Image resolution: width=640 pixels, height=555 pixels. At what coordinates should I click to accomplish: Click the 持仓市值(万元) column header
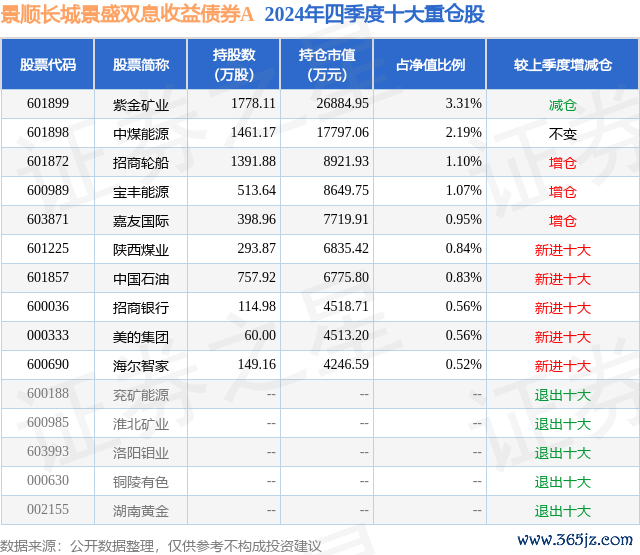pos(327,64)
